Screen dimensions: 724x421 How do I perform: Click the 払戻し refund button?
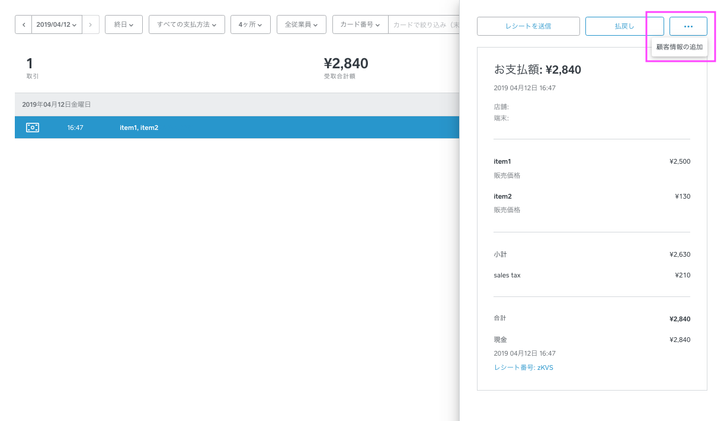point(624,26)
